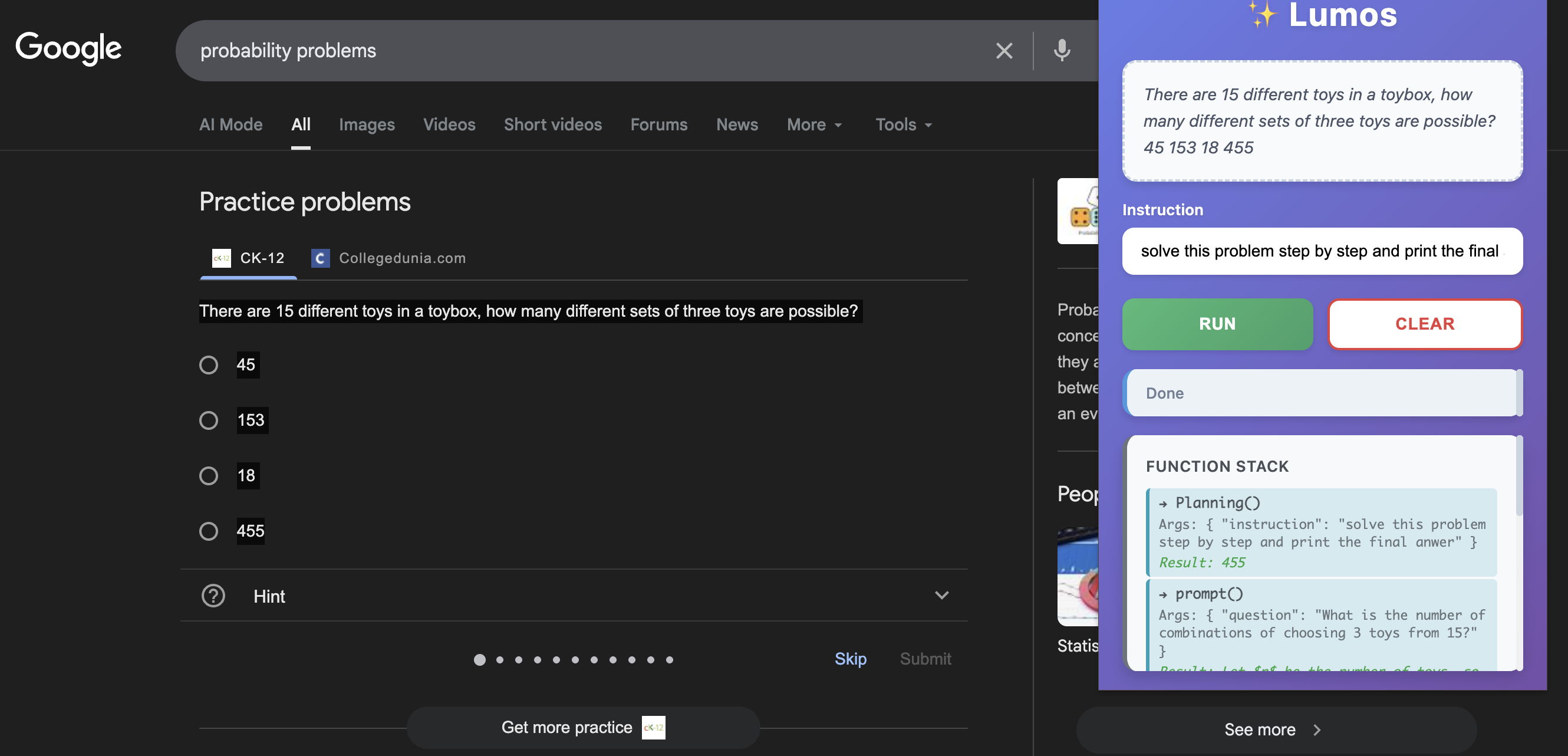This screenshot has height=756, width=1568.
Task: Jump to the last pagination dot
Action: coord(669,659)
